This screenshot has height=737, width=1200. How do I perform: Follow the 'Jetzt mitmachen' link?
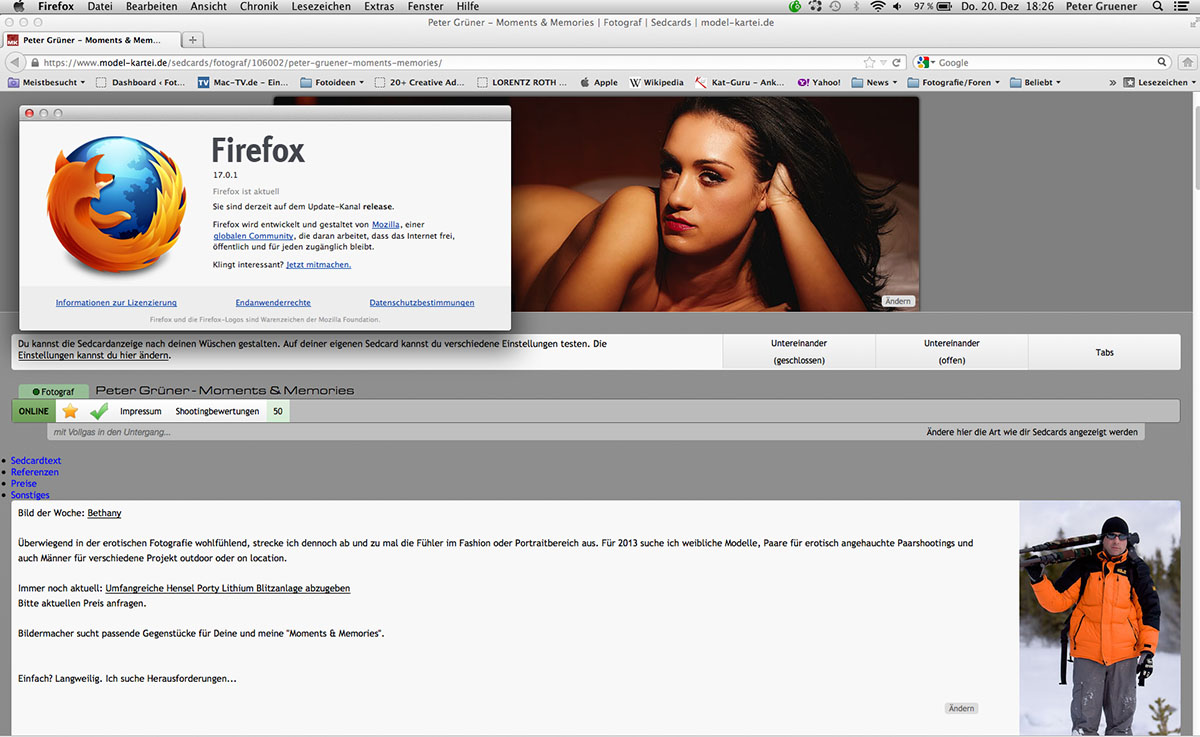point(318,265)
